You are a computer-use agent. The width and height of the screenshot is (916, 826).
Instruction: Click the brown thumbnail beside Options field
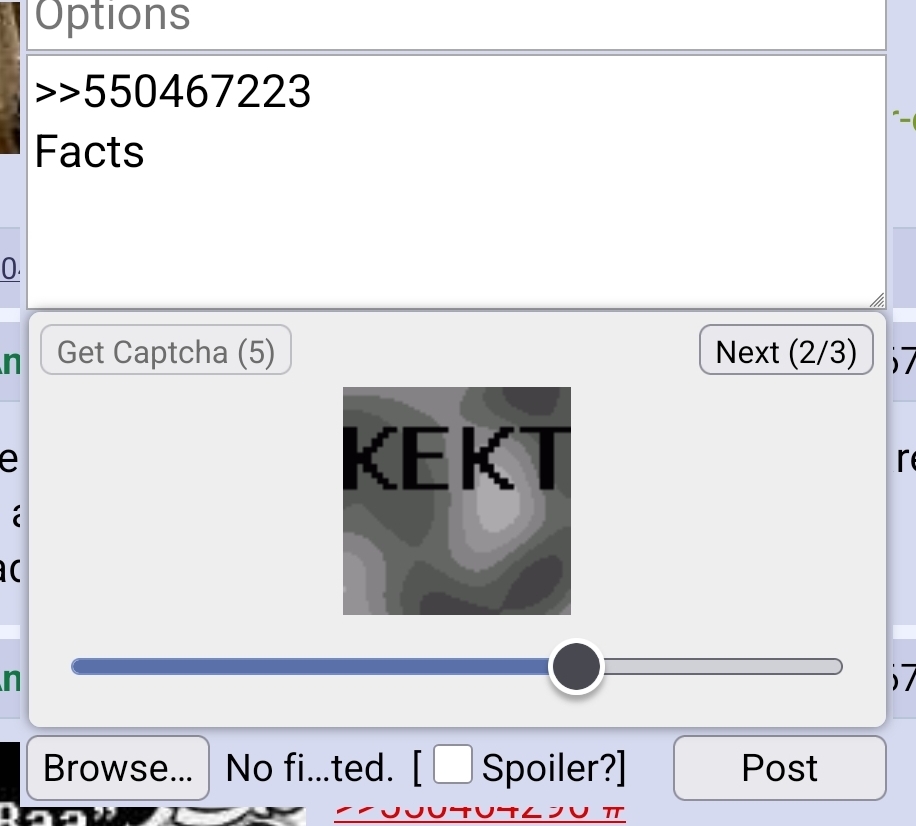click(x=10, y=77)
